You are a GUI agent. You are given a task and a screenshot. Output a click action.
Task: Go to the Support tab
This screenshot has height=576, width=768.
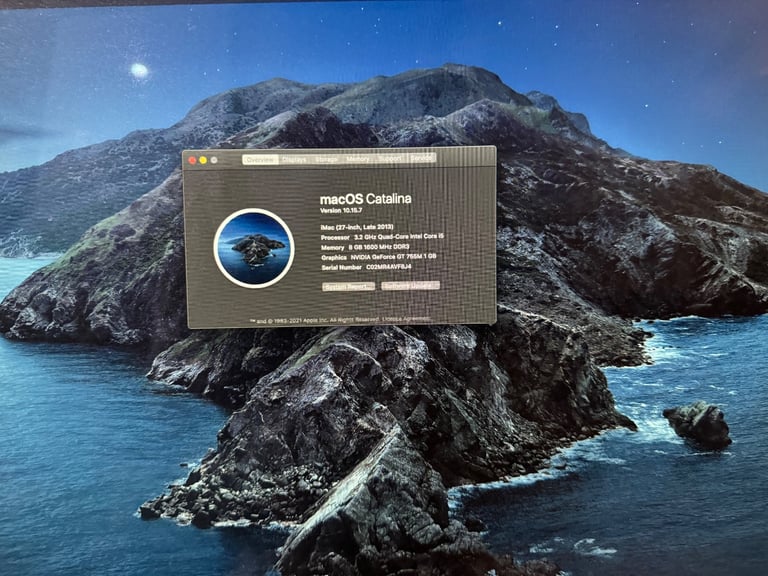coord(390,158)
